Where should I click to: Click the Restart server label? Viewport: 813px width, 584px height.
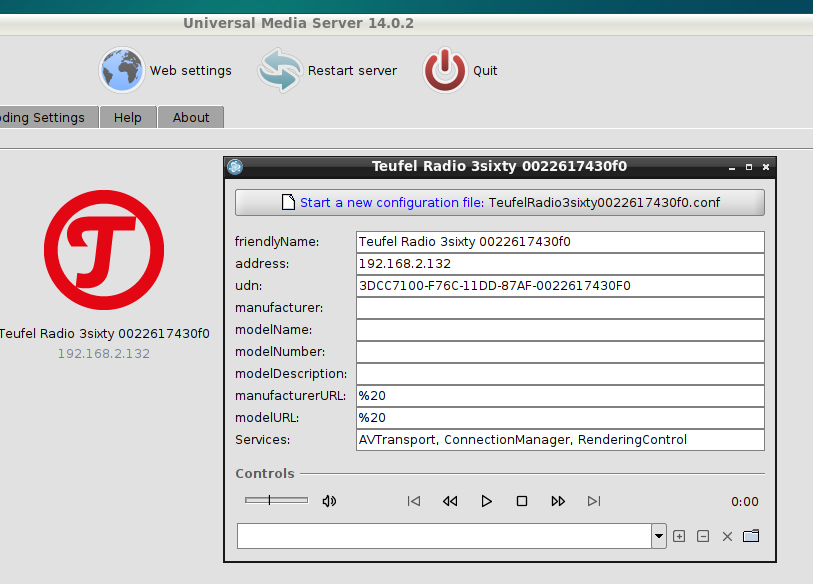point(353,71)
